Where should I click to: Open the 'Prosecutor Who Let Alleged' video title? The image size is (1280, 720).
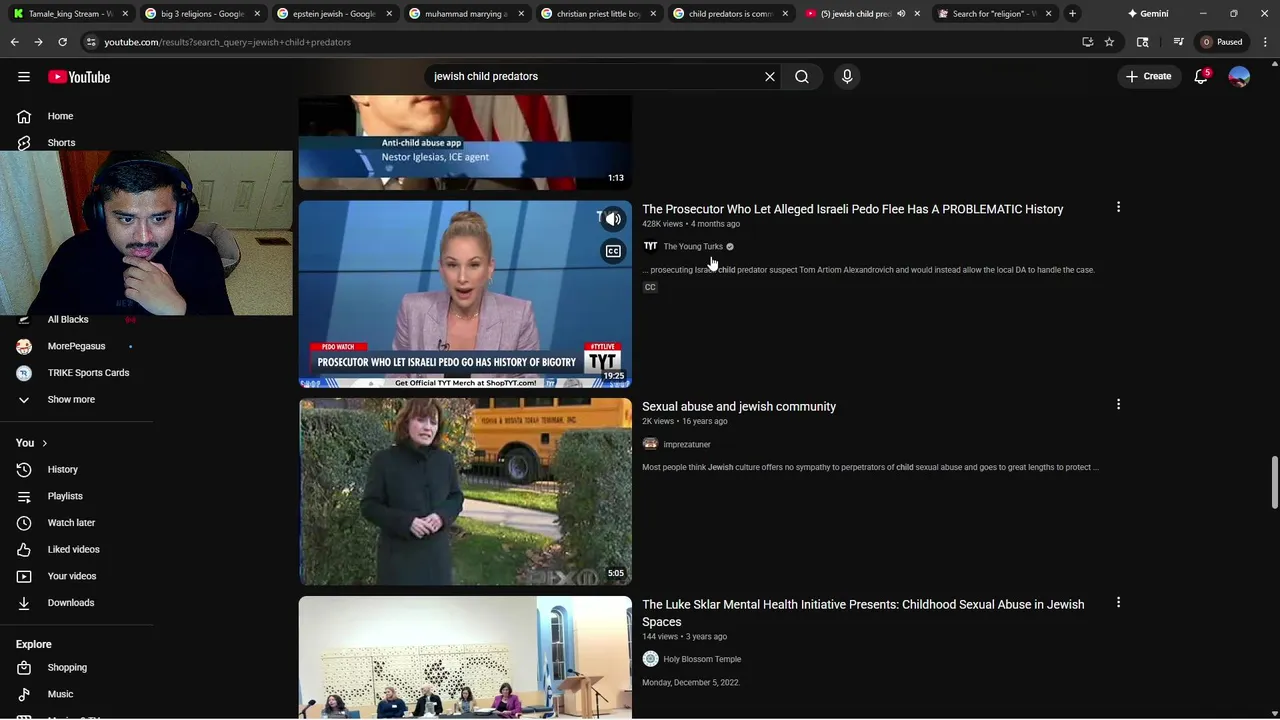852,209
